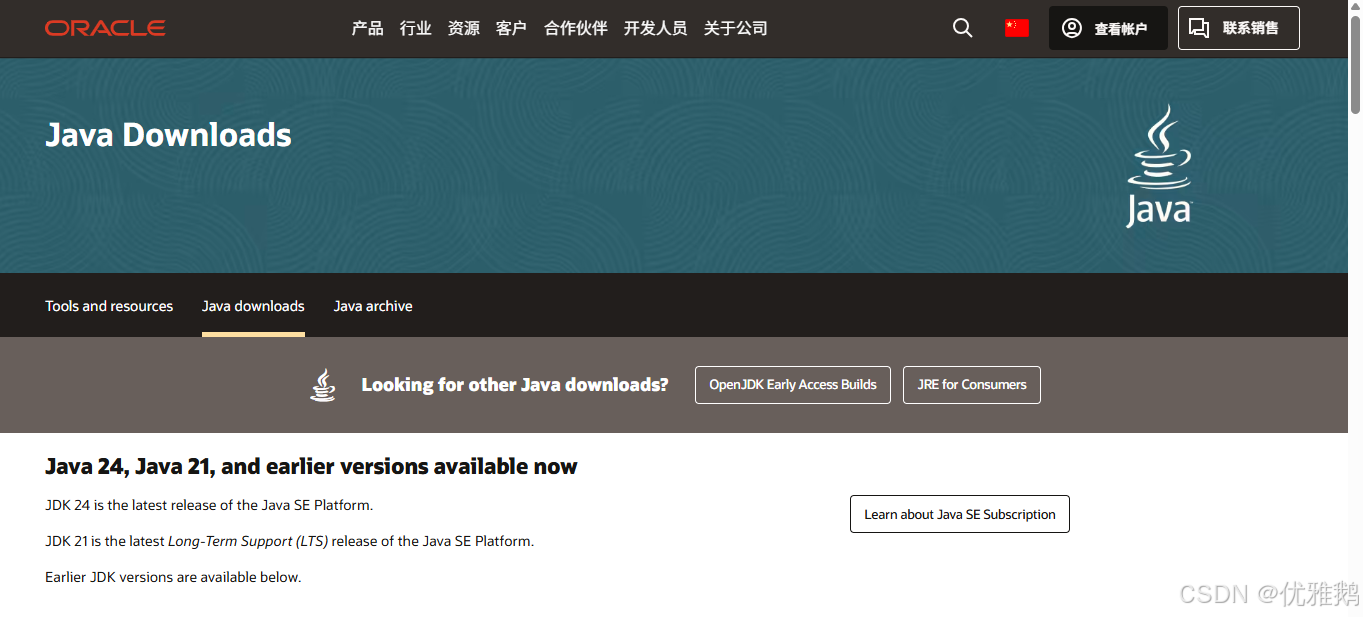Click "Looking for other Java downloads?" text
The image size is (1363, 617).
(x=515, y=385)
